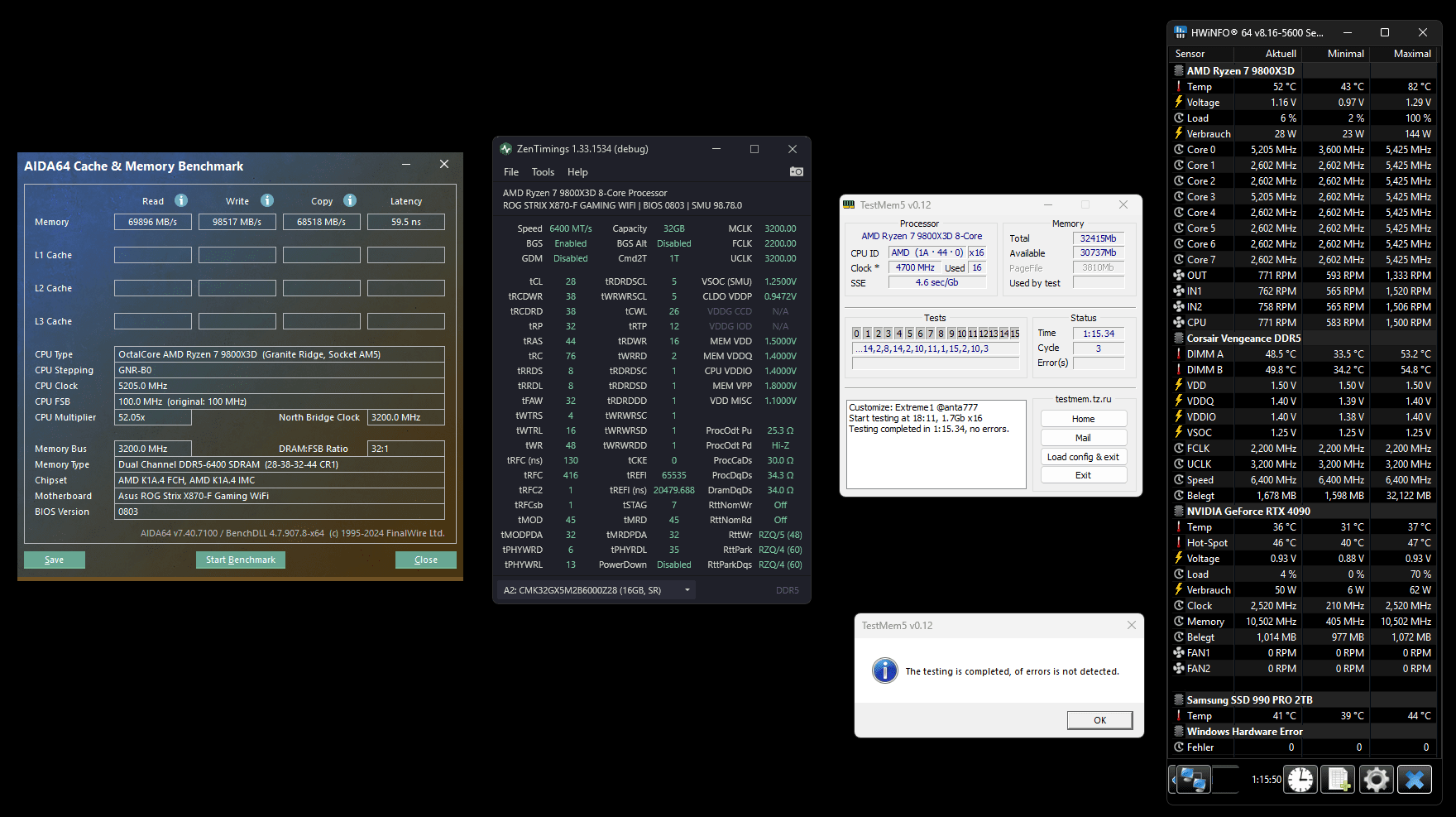Click the Home button in TestMem5
1456x817 pixels.
coord(1084,419)
